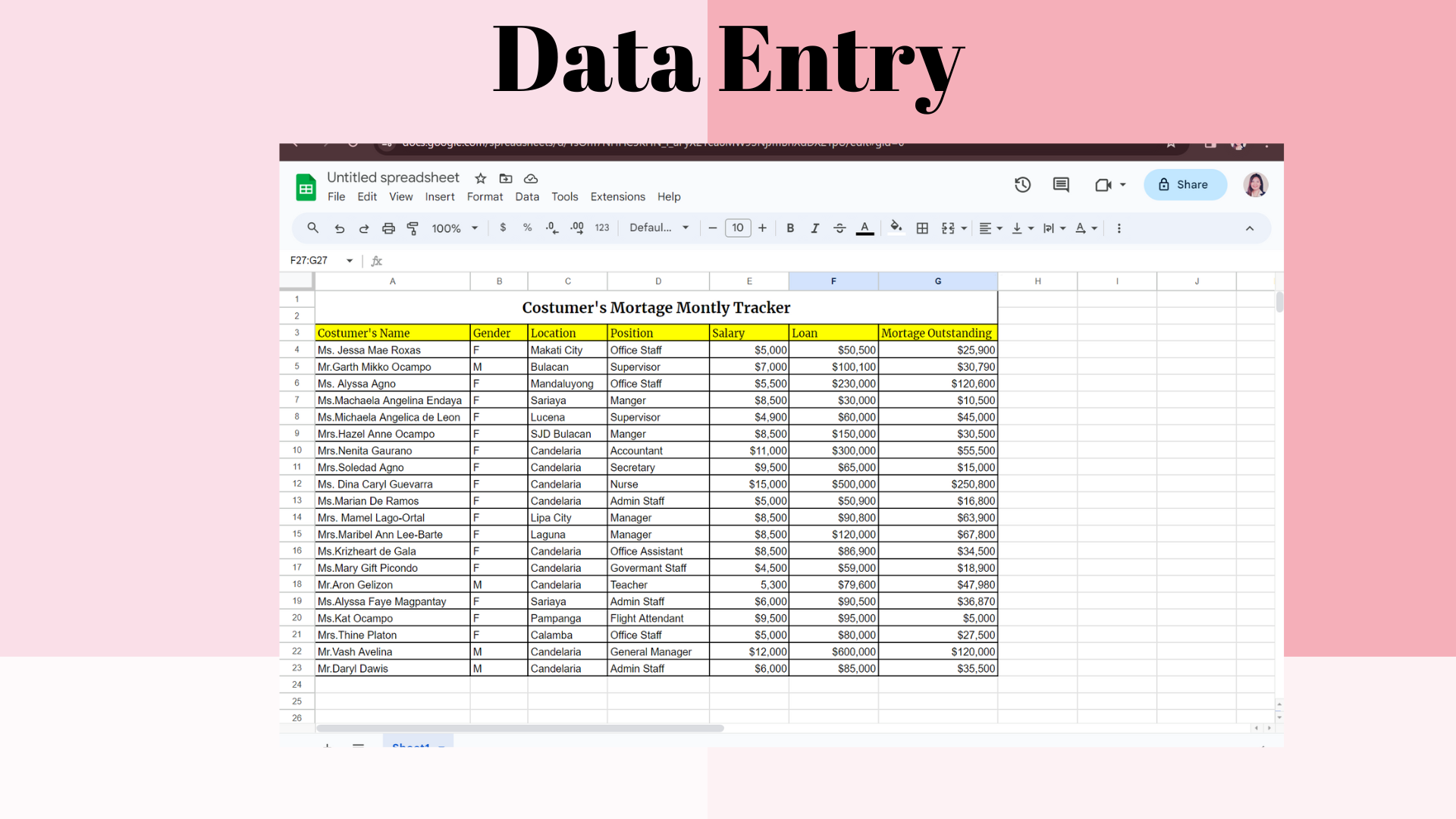Toggle bold formatting
Viewport: 1456px width, 819px height.
(790, 228)
